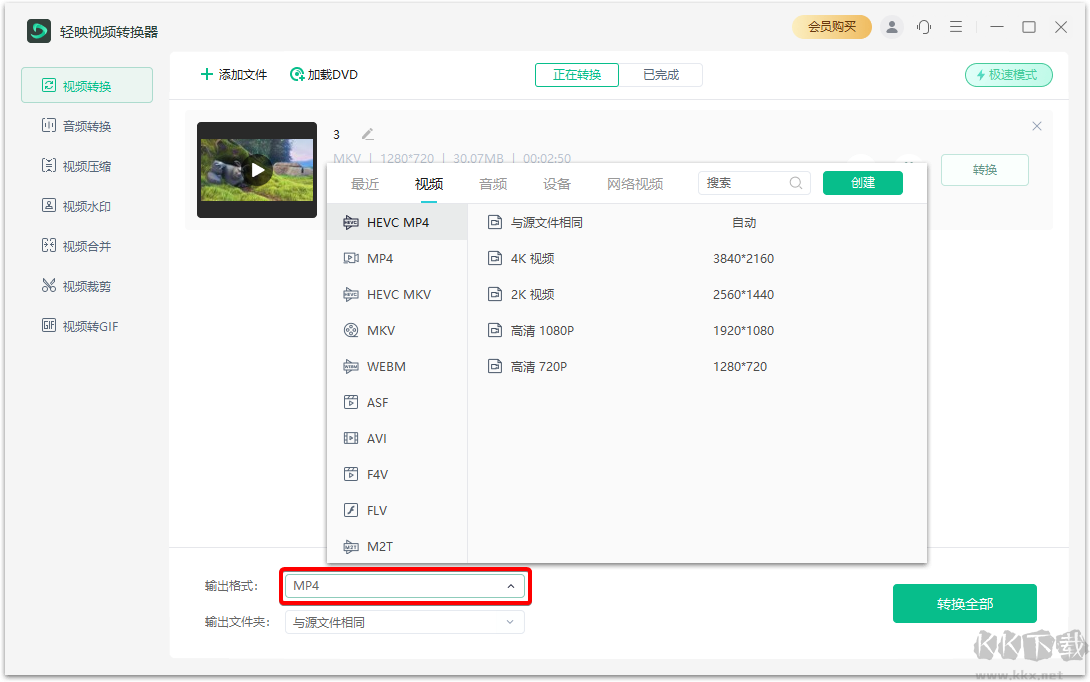
Task: Select the 视频裁剪 tool
Action: [x=87, y=285]
